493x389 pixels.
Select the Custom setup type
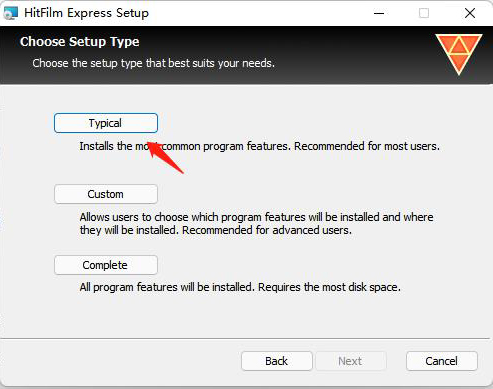click(x=106, y=194)
